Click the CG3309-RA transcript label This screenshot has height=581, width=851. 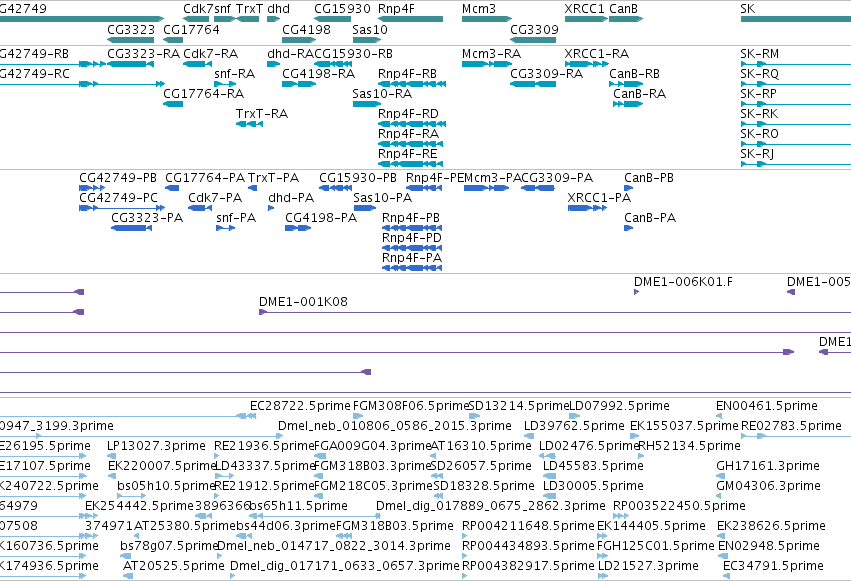[x=547, y=74]
